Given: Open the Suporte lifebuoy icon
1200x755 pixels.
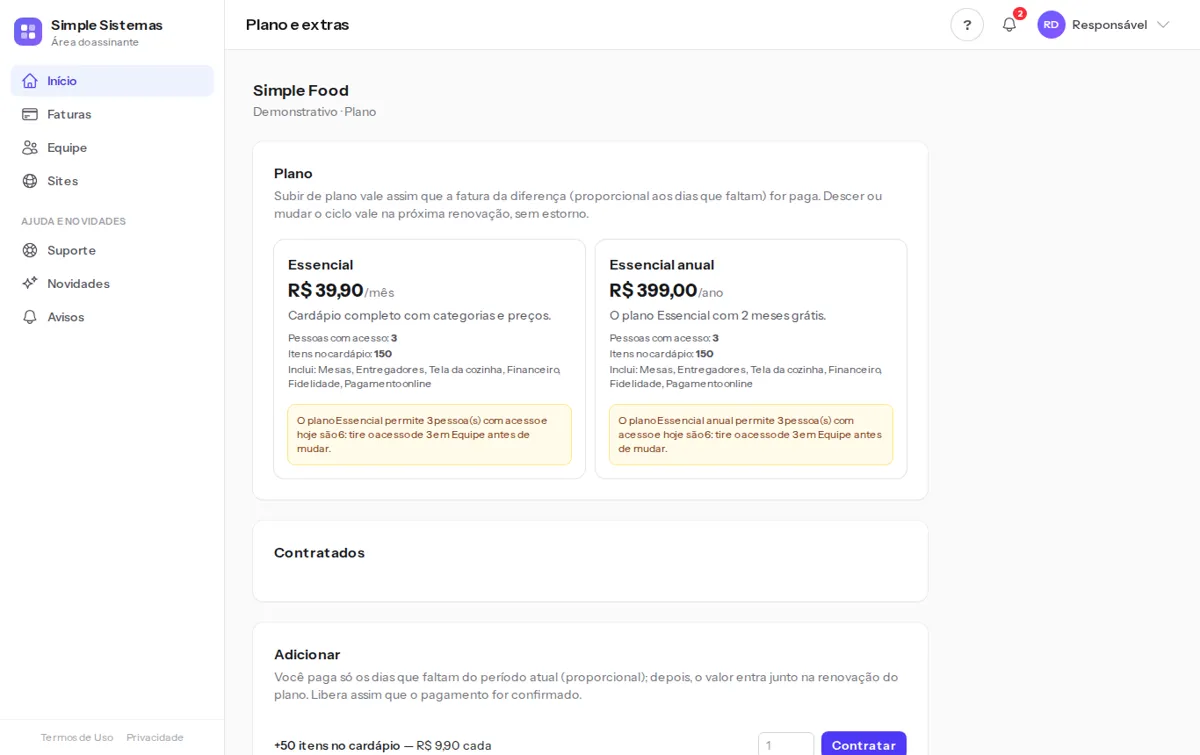Looking at the screenshot, I should pos(30,250).
